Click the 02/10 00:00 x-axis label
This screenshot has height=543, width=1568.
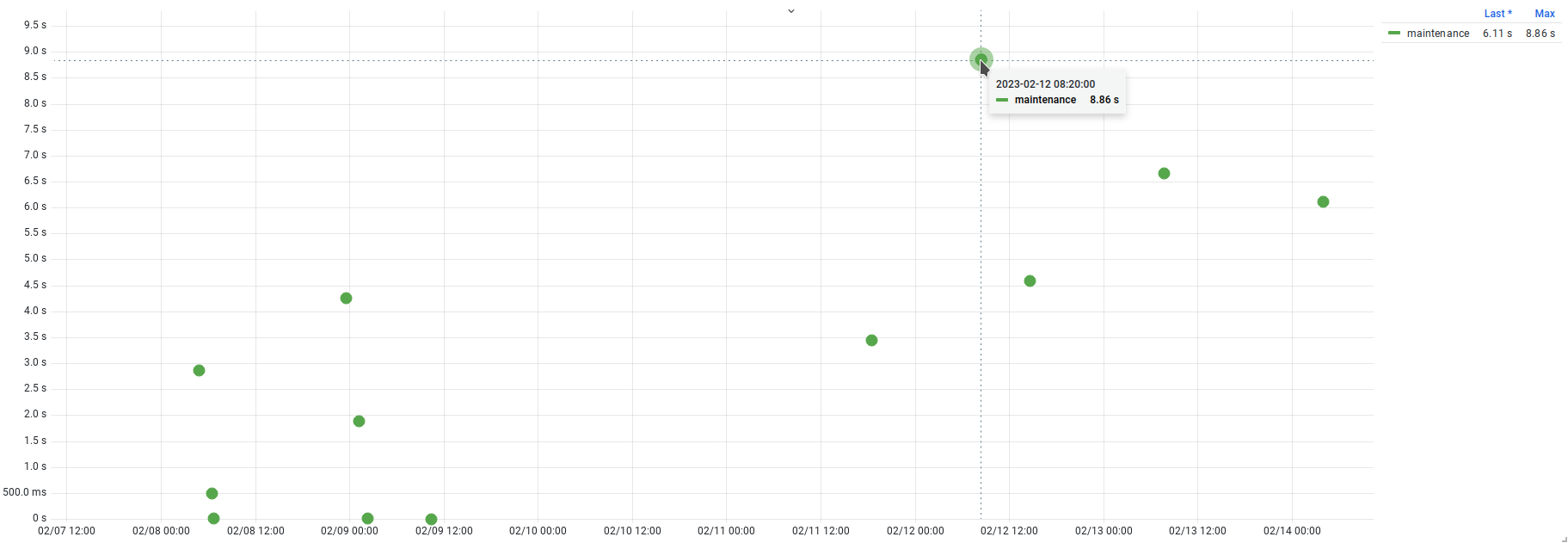click(538, 531)
